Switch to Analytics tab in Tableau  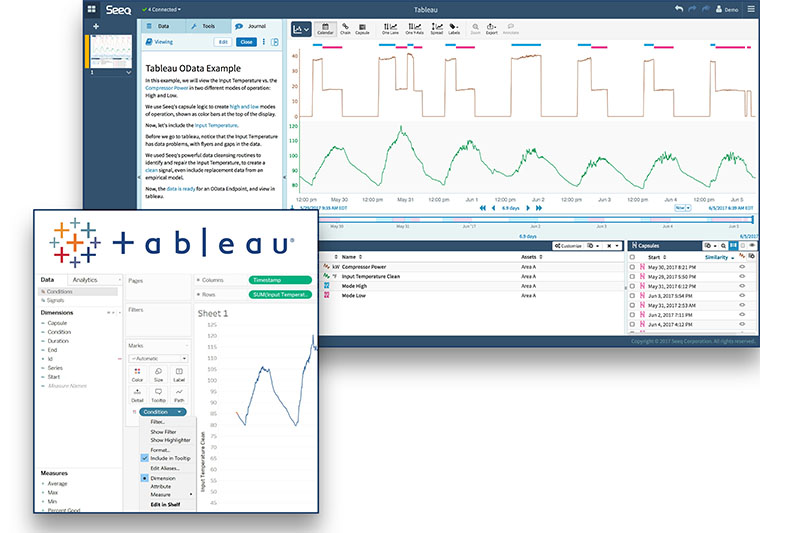tap(85, 280)
